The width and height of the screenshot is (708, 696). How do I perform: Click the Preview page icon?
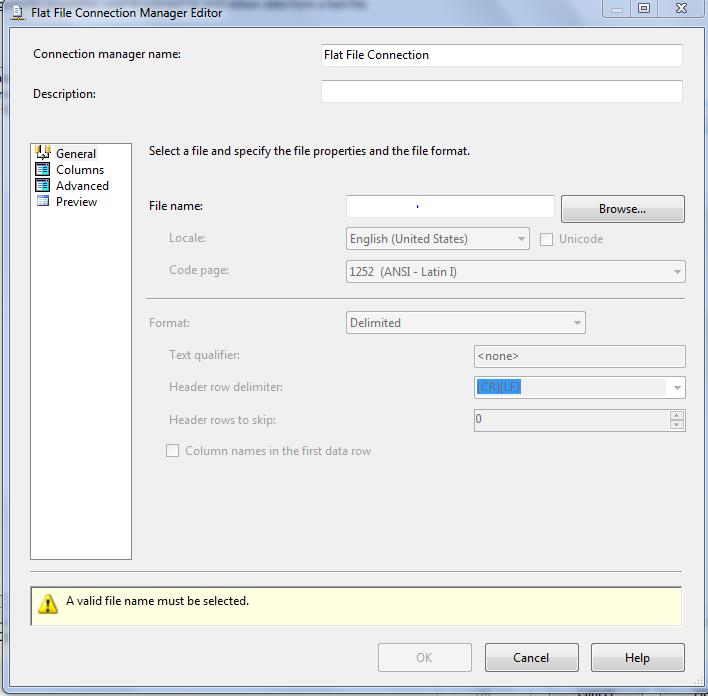[43, 202]
